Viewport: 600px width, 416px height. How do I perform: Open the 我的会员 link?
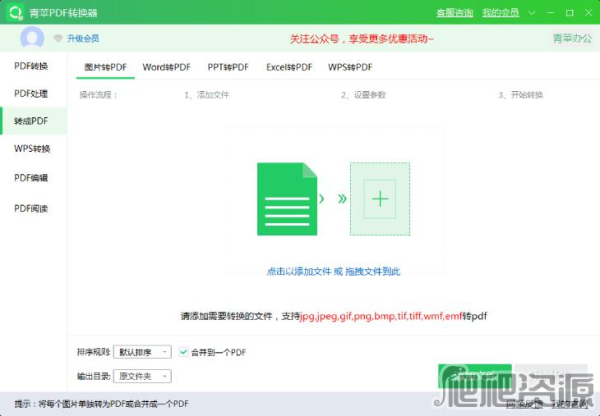click(501, 13)
